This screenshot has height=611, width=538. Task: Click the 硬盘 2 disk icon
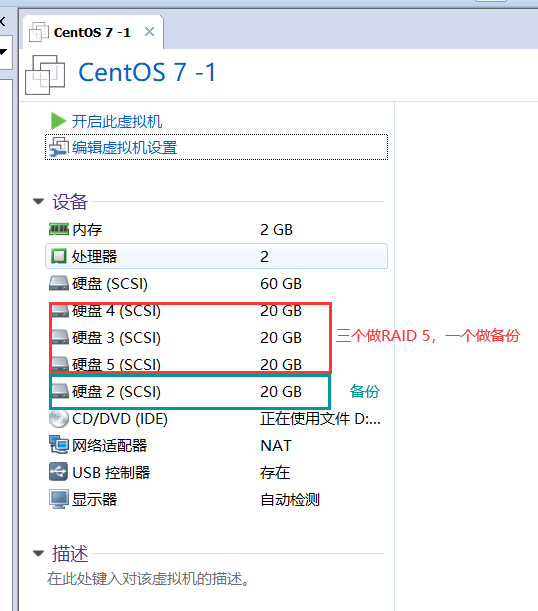[60, 391]
